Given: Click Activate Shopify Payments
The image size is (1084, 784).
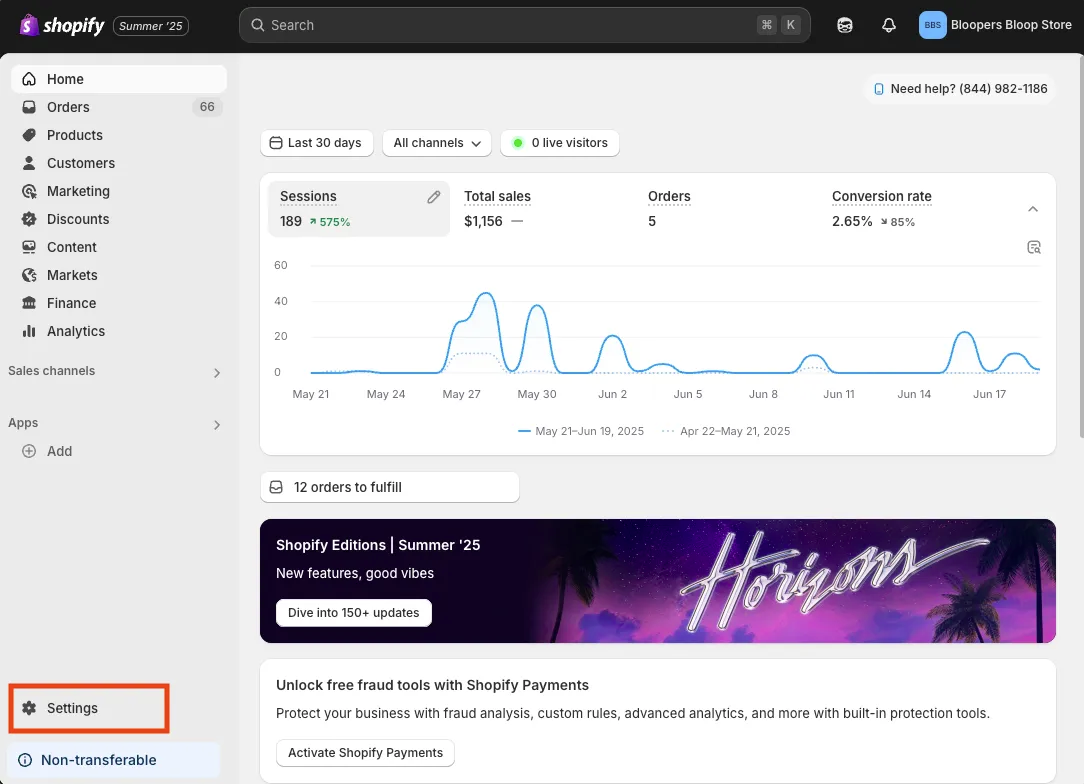Looking at the screenshot, I should pos(365,753).
